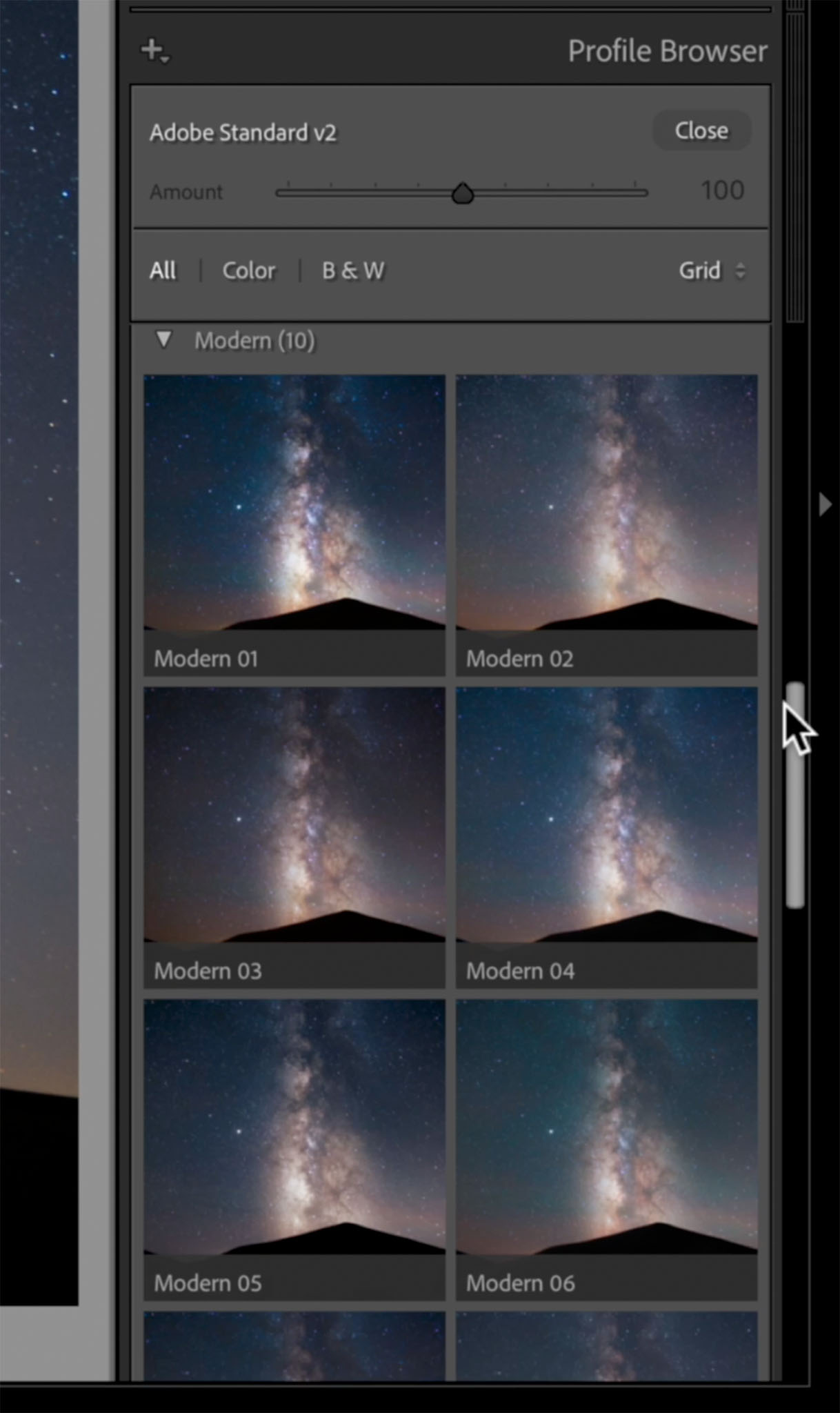Click the Amount value field showing 100
Image resolution: width=840 pixels, height=1413 pixels.
pyautogui.click(x=721, y=191)
